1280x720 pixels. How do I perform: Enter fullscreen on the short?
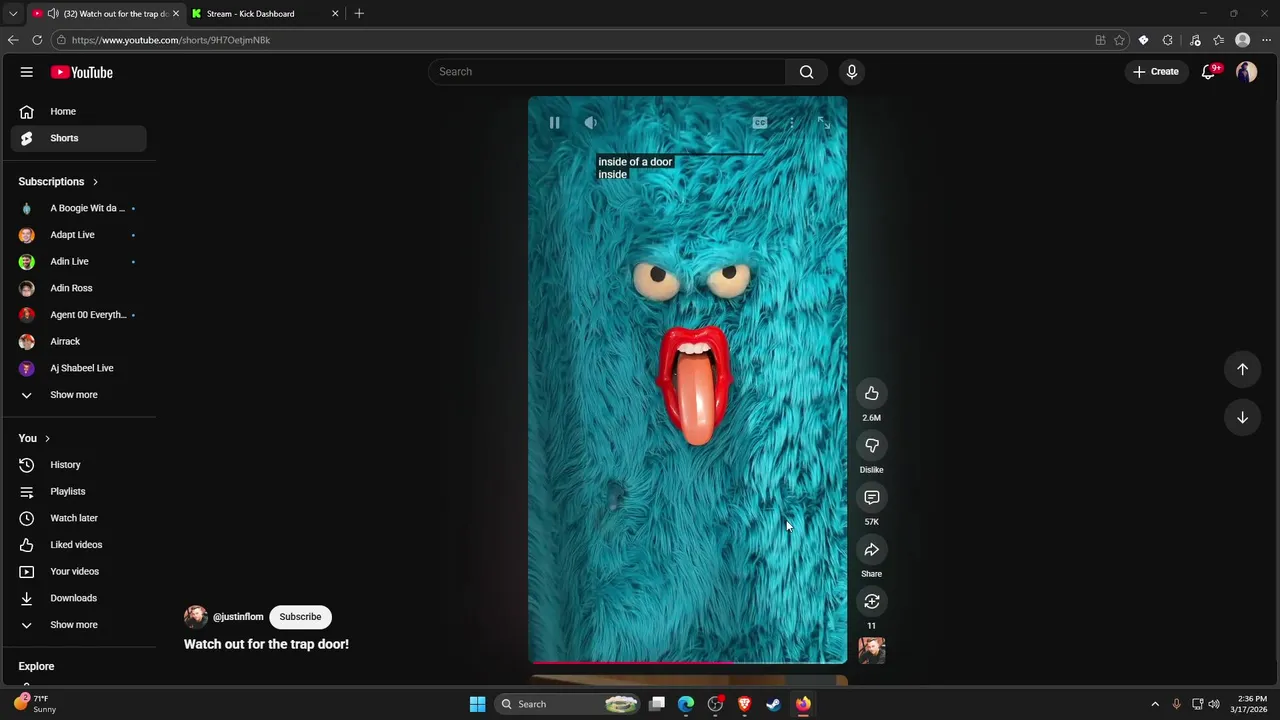pos(824,122)
